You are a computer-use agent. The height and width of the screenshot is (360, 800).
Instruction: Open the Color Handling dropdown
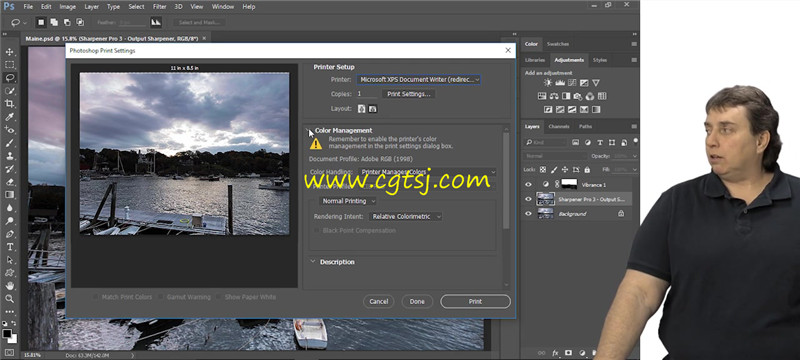[428, 172]
